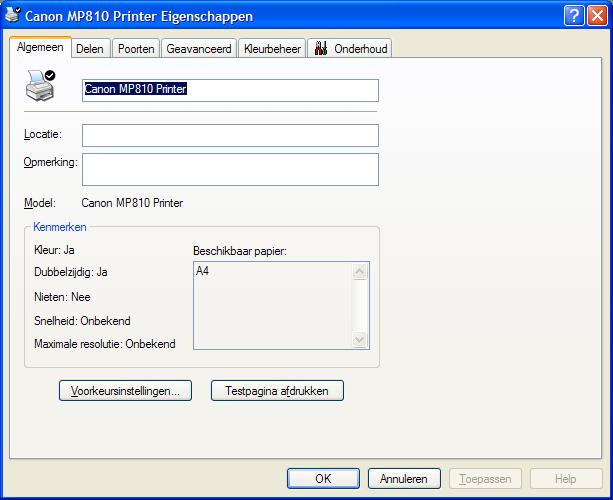Open the Poorten tab

[136, 49]
